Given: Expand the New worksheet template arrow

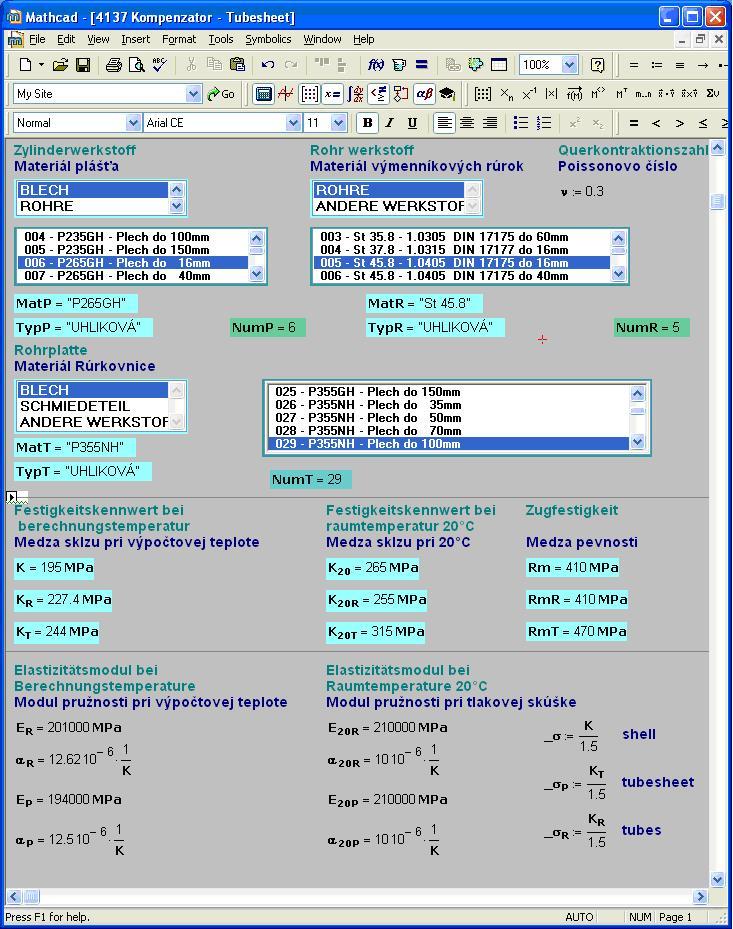Looking at the screenshot, I should point(41,65).
